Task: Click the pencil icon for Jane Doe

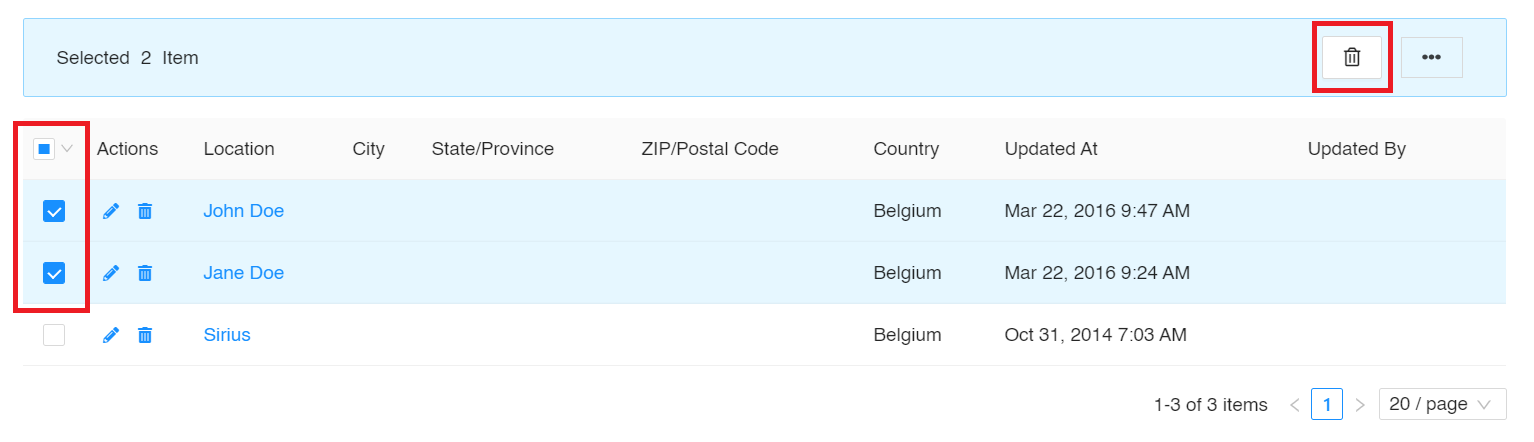Action: (111, 273)
